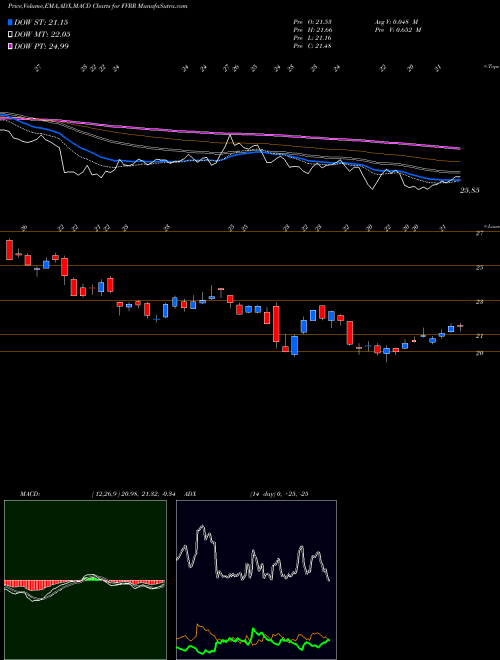
Task: Click the 'Pre H: 21.66' high value
Action: 313,30
